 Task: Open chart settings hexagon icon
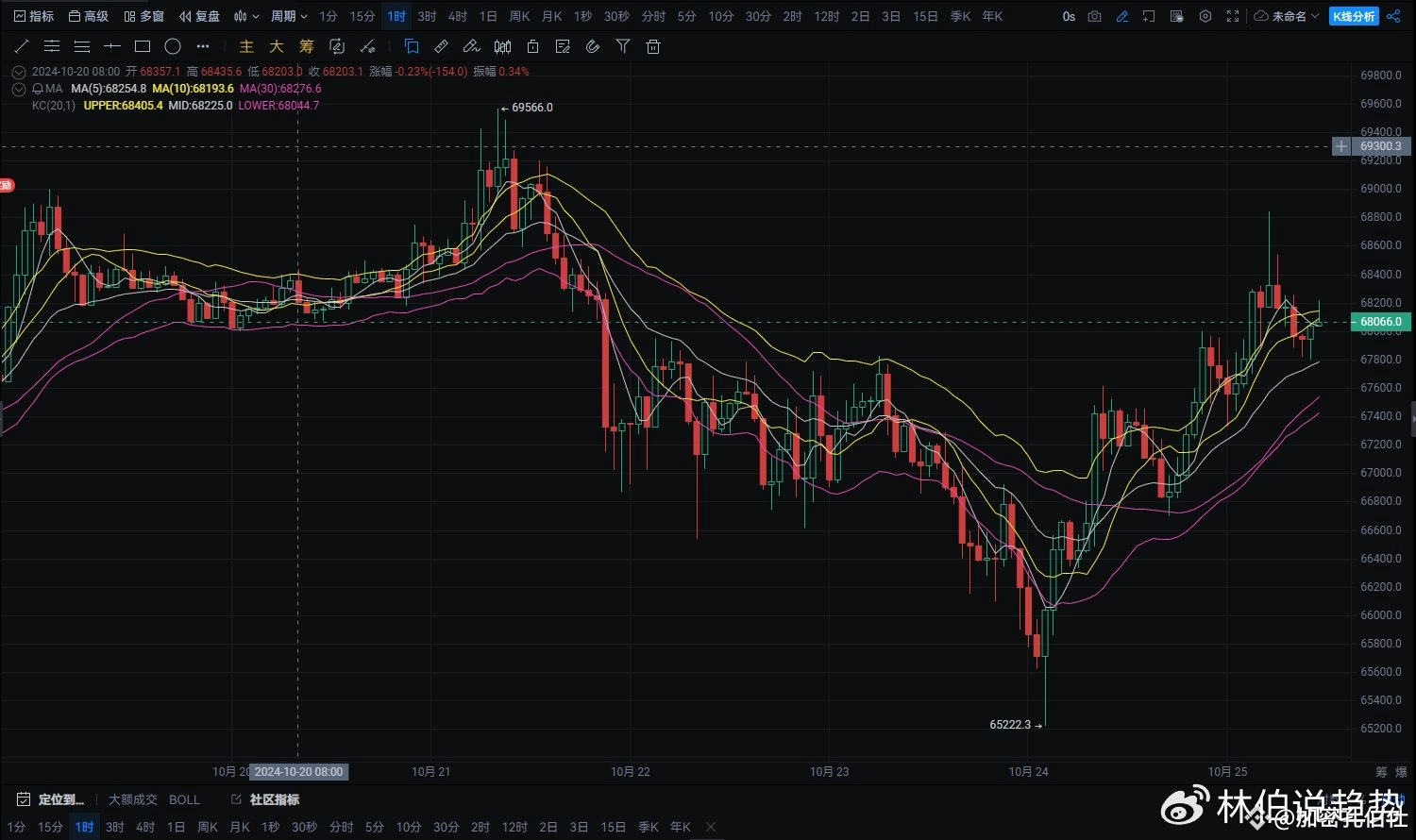point(1205,16)
